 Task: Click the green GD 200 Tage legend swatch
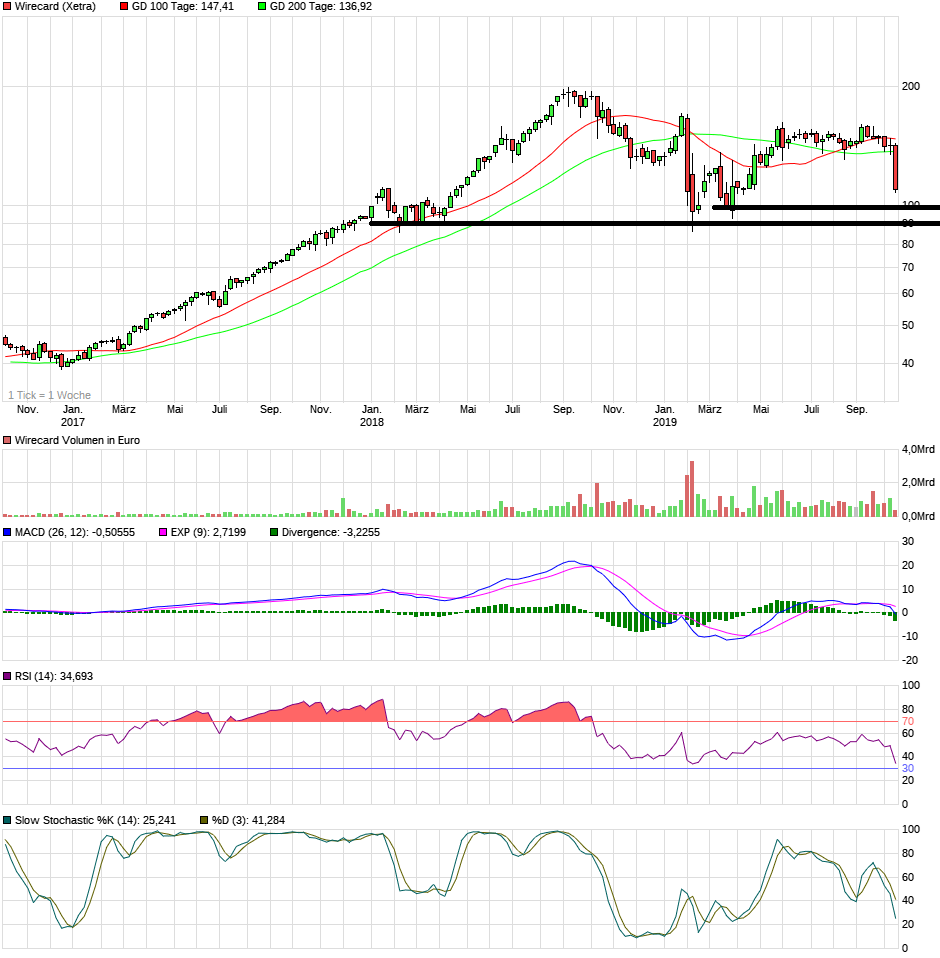tap(262, 6)
